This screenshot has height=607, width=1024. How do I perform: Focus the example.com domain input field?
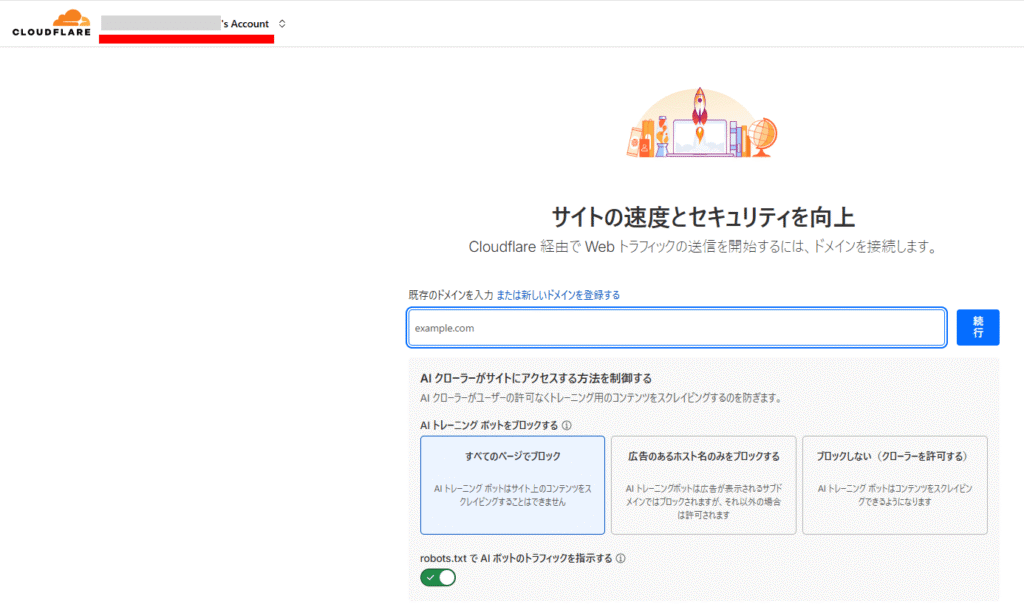click(x=676, y=328)
